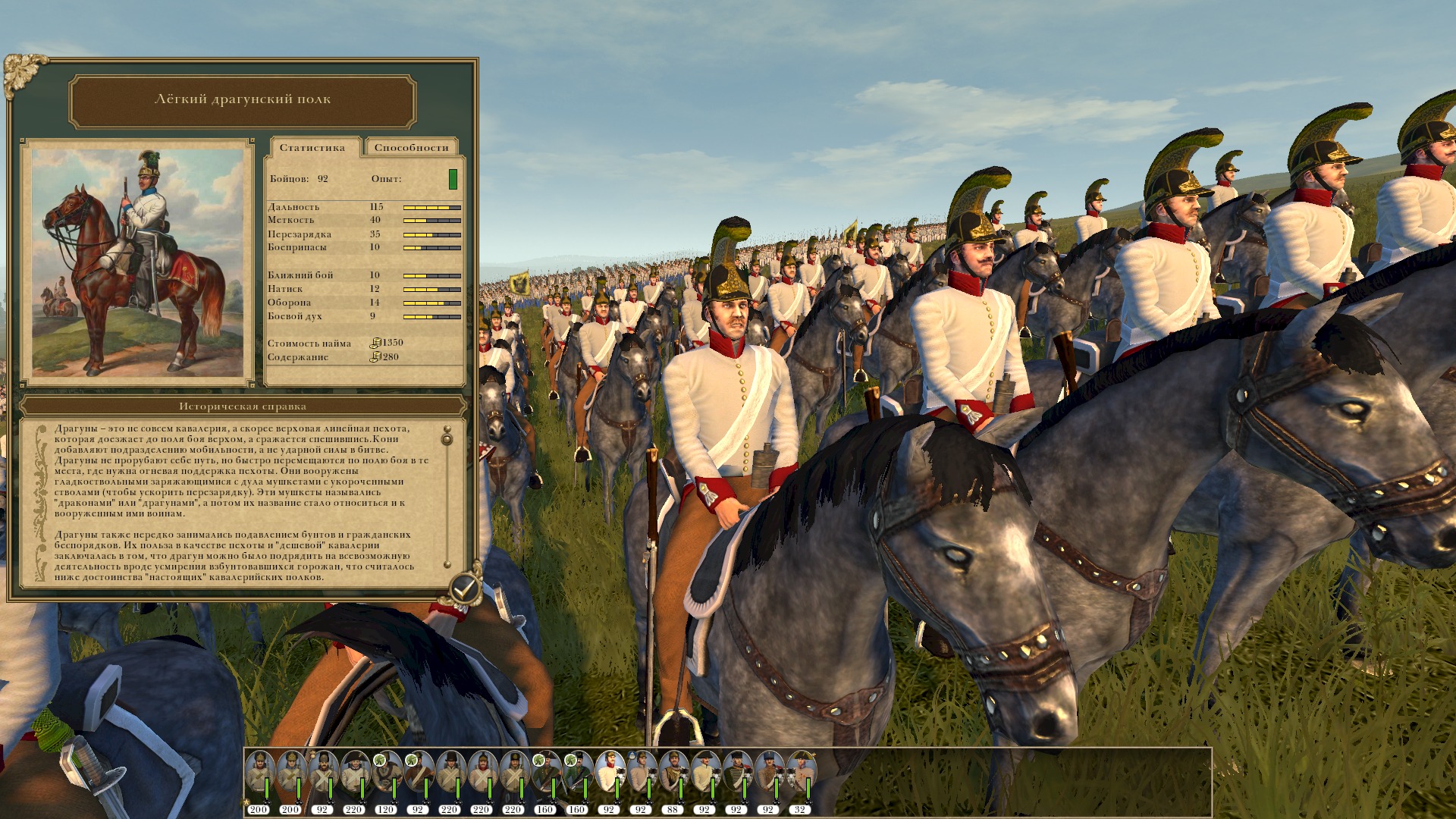Select the highlighted light dragoon unit card

(609, 782)
